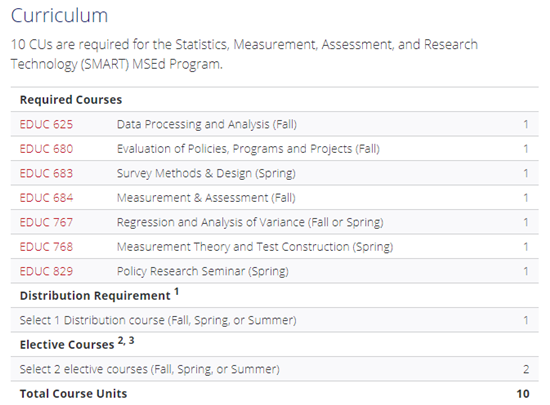The height and width of the screenshot is (405, 550).
Task: Click footnote 2 beside Elective Courses
Action: click(121, 340)
